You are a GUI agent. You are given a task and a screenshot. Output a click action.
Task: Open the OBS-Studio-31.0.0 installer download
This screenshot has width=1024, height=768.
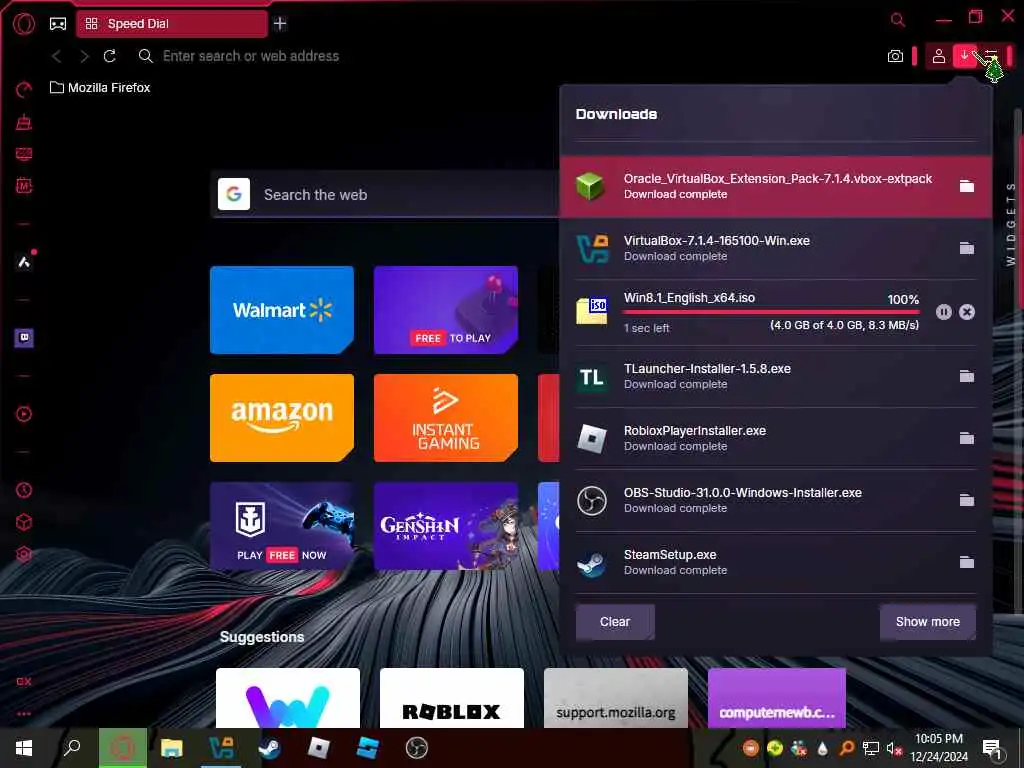(x=775, y=500)
